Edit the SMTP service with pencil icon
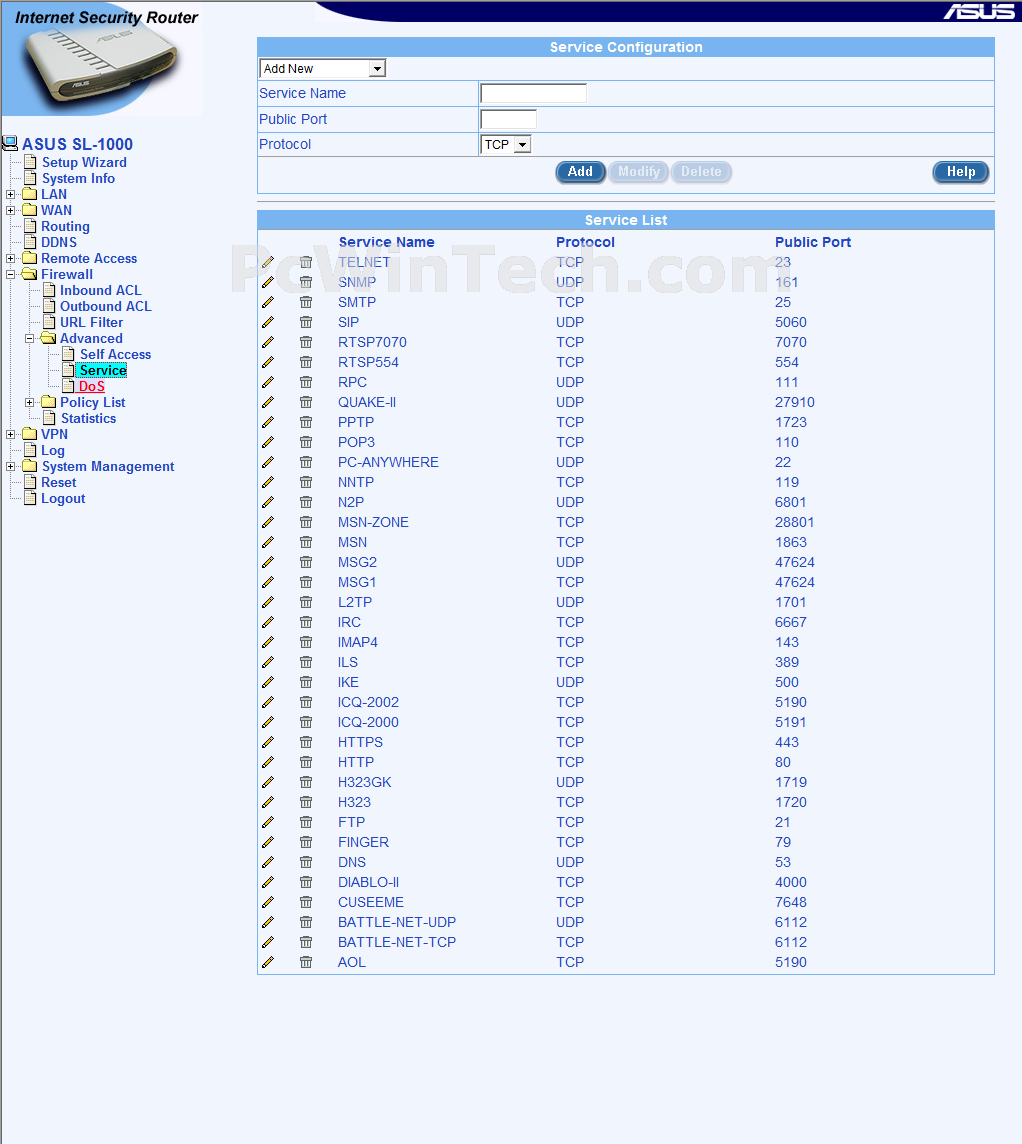 coord(268,302)
